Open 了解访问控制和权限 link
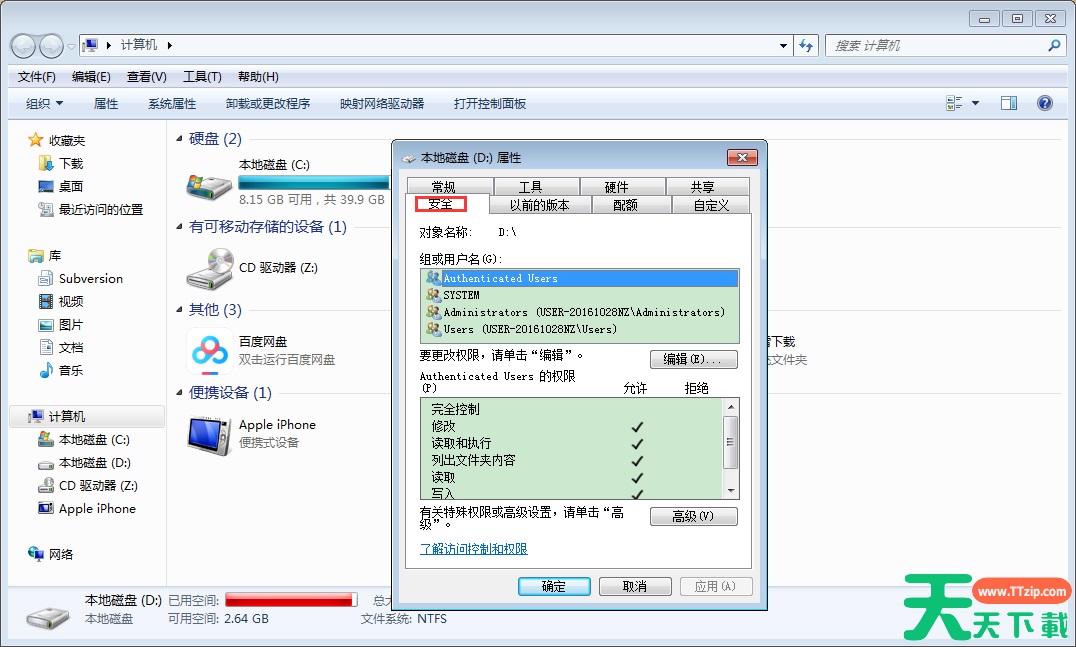This screenshot has width=1076, height=647. 473,549
